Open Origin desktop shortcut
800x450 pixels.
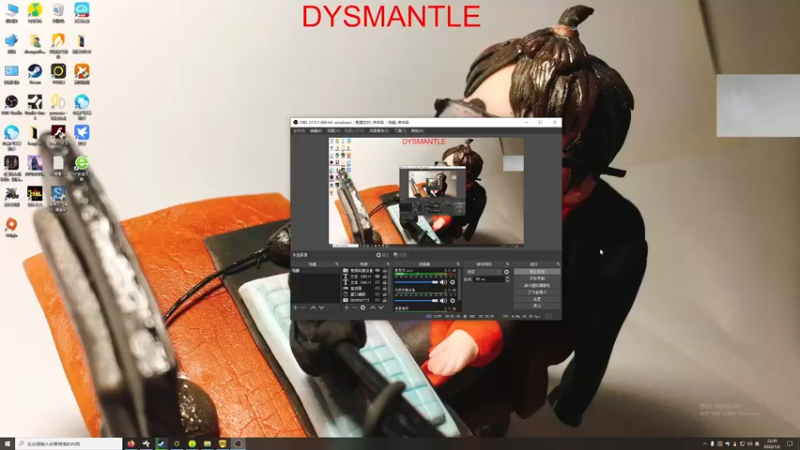(x=11, y=228)
